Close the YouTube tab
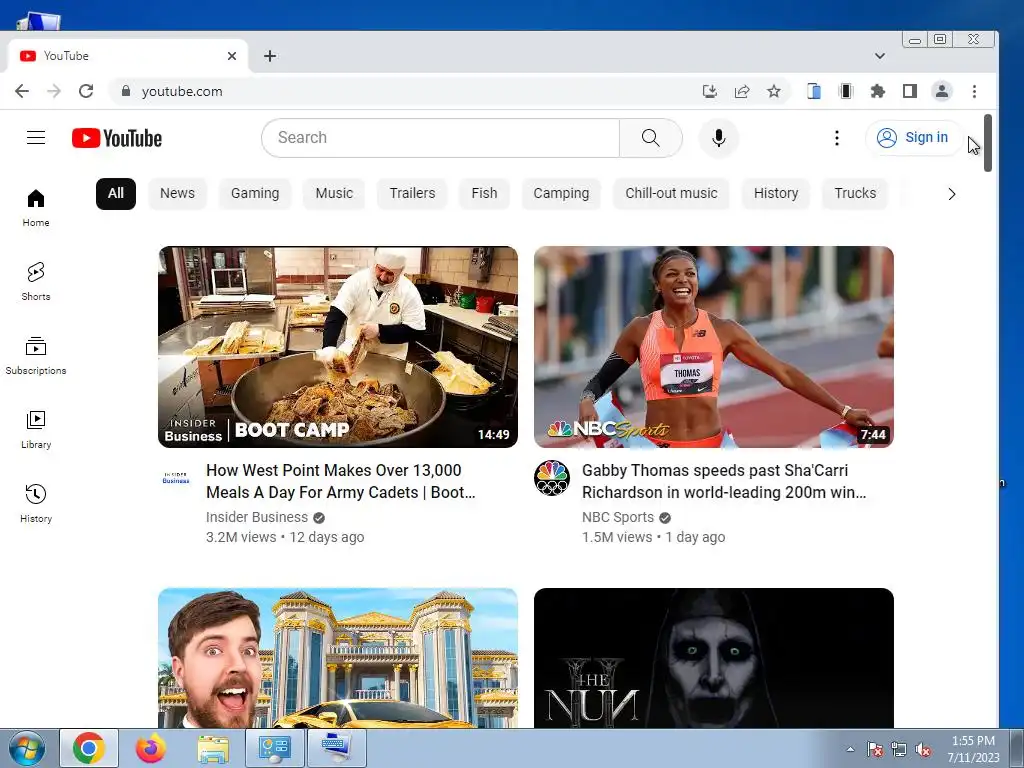The width and height of the screenshot is (1024, 768). pyautogui.click(x=232, y=56)
